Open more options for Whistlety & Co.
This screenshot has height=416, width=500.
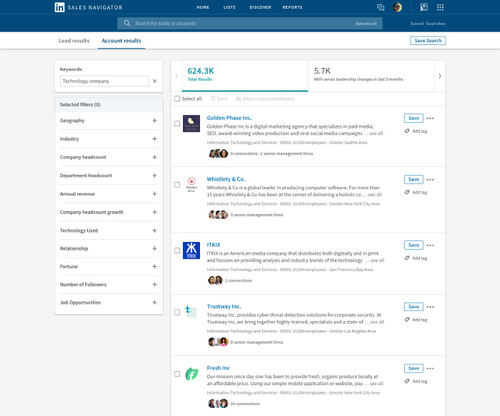430,180
